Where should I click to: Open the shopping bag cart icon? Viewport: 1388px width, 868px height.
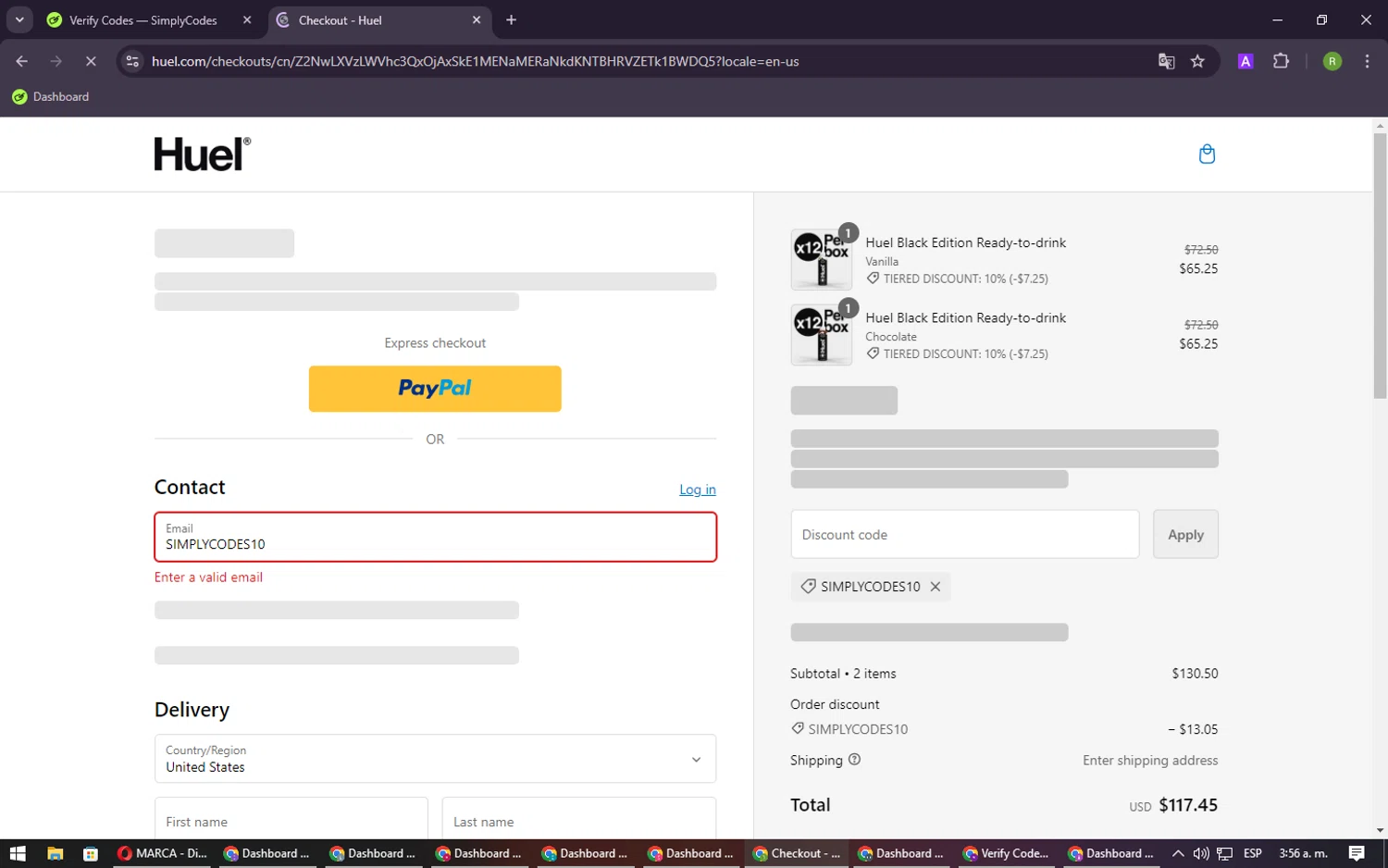[x=1207, y=155]
